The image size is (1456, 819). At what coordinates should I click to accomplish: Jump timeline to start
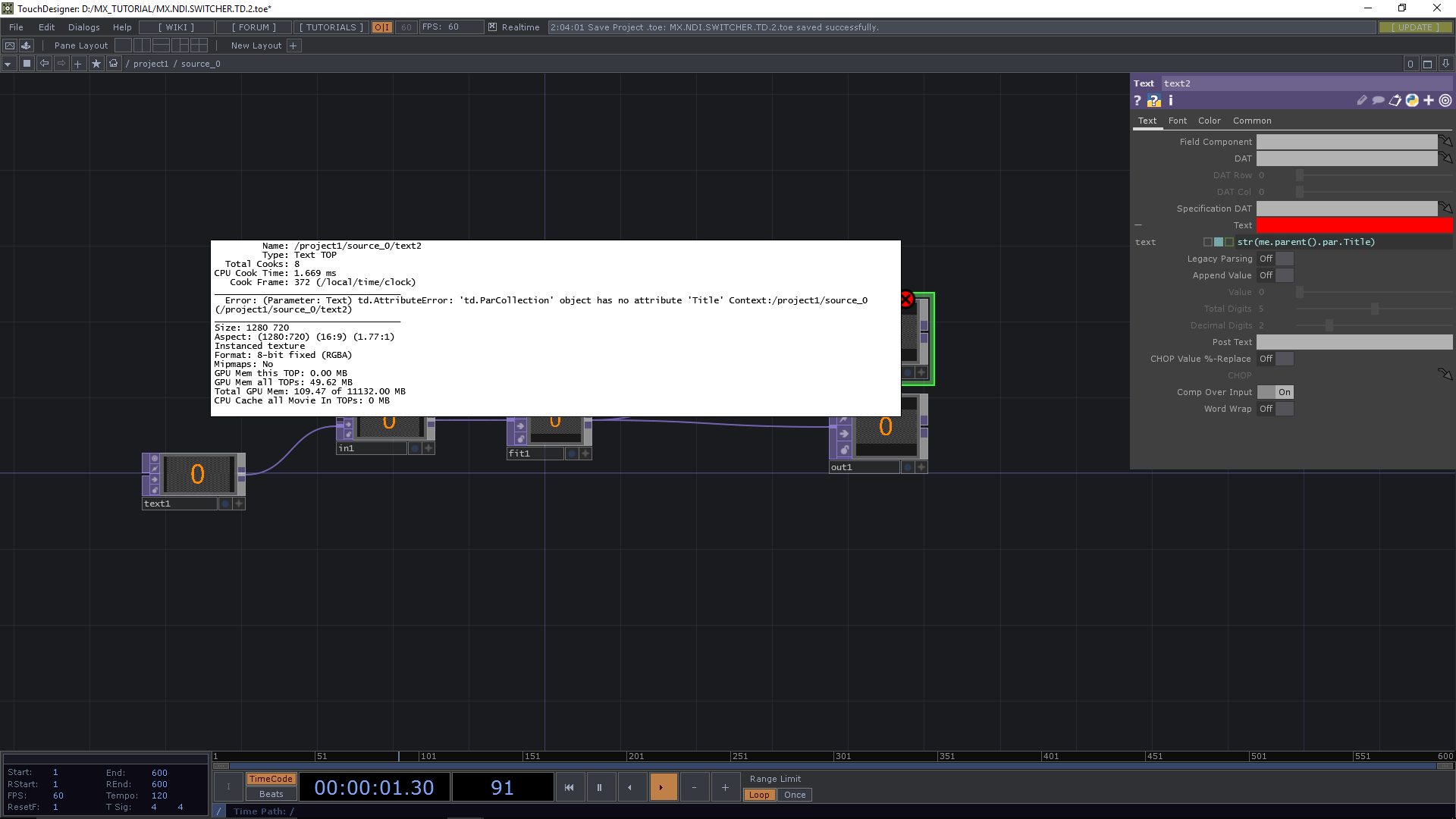[569, 787]
